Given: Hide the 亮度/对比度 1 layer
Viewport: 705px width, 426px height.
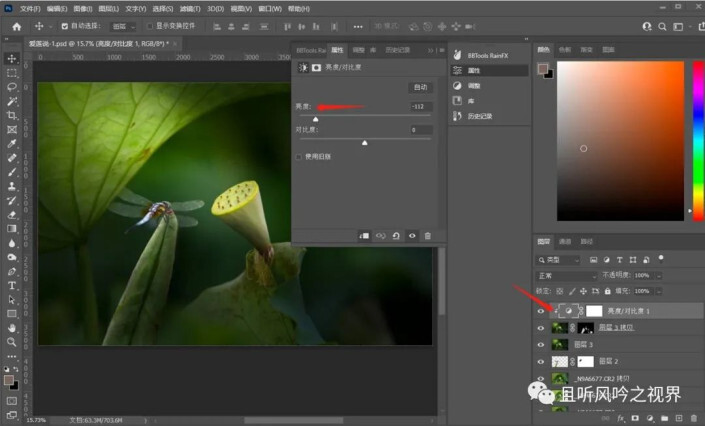Looking at the screenshot, I should 541,312.
